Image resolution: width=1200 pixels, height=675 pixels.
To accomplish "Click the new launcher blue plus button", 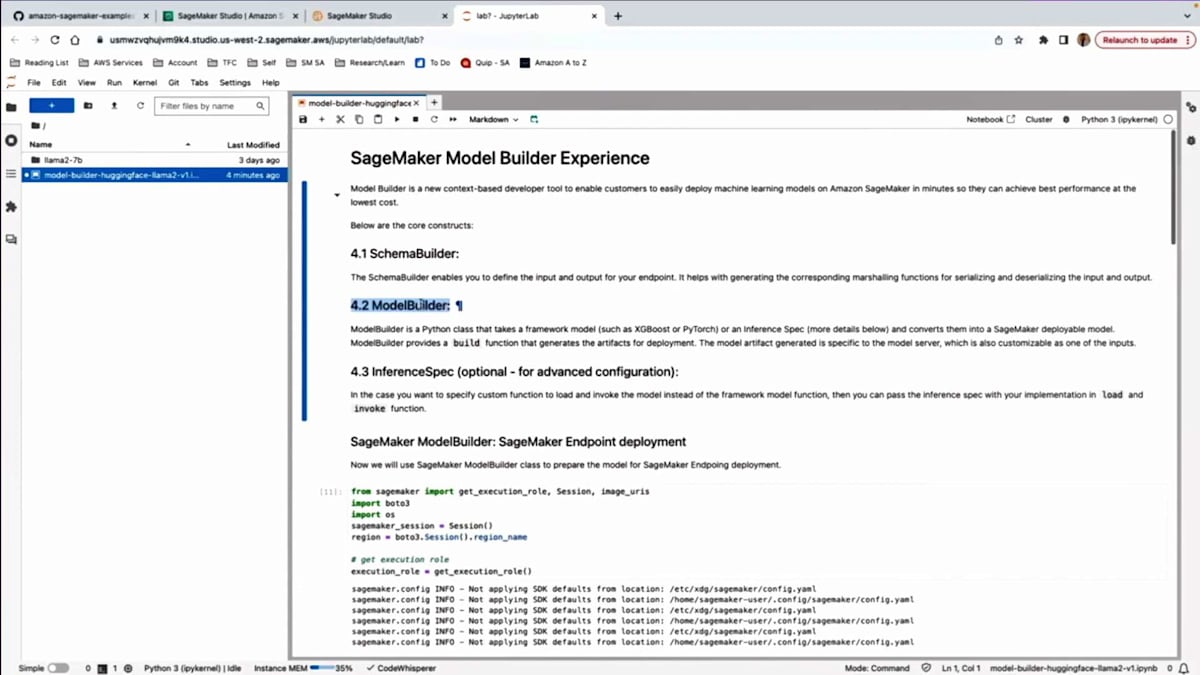I will tap(51, 105).
